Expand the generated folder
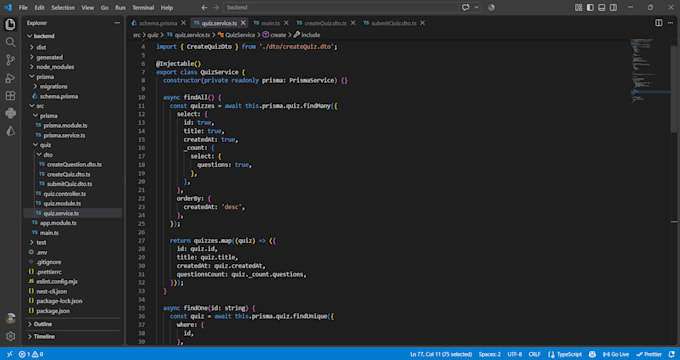This screenshot has height=360, width=680. point(49,57)
